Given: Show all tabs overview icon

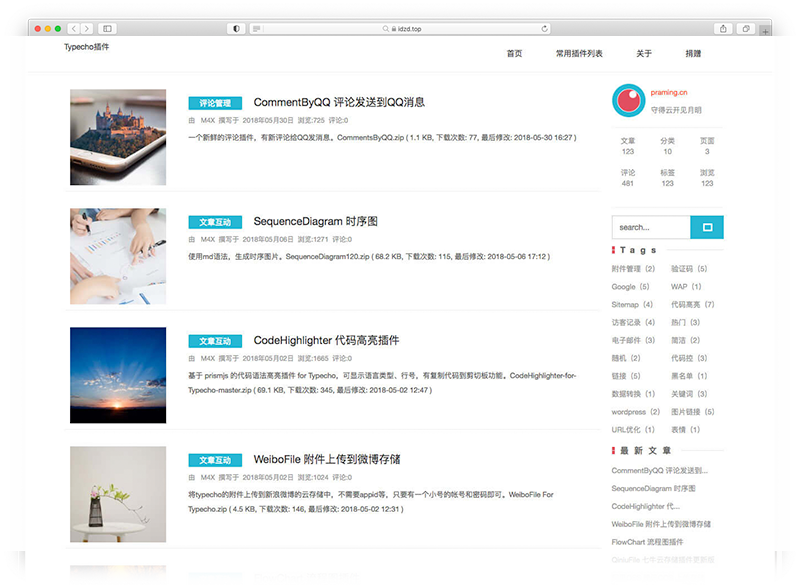Looking at the screenshot, I should click(746, 29).
